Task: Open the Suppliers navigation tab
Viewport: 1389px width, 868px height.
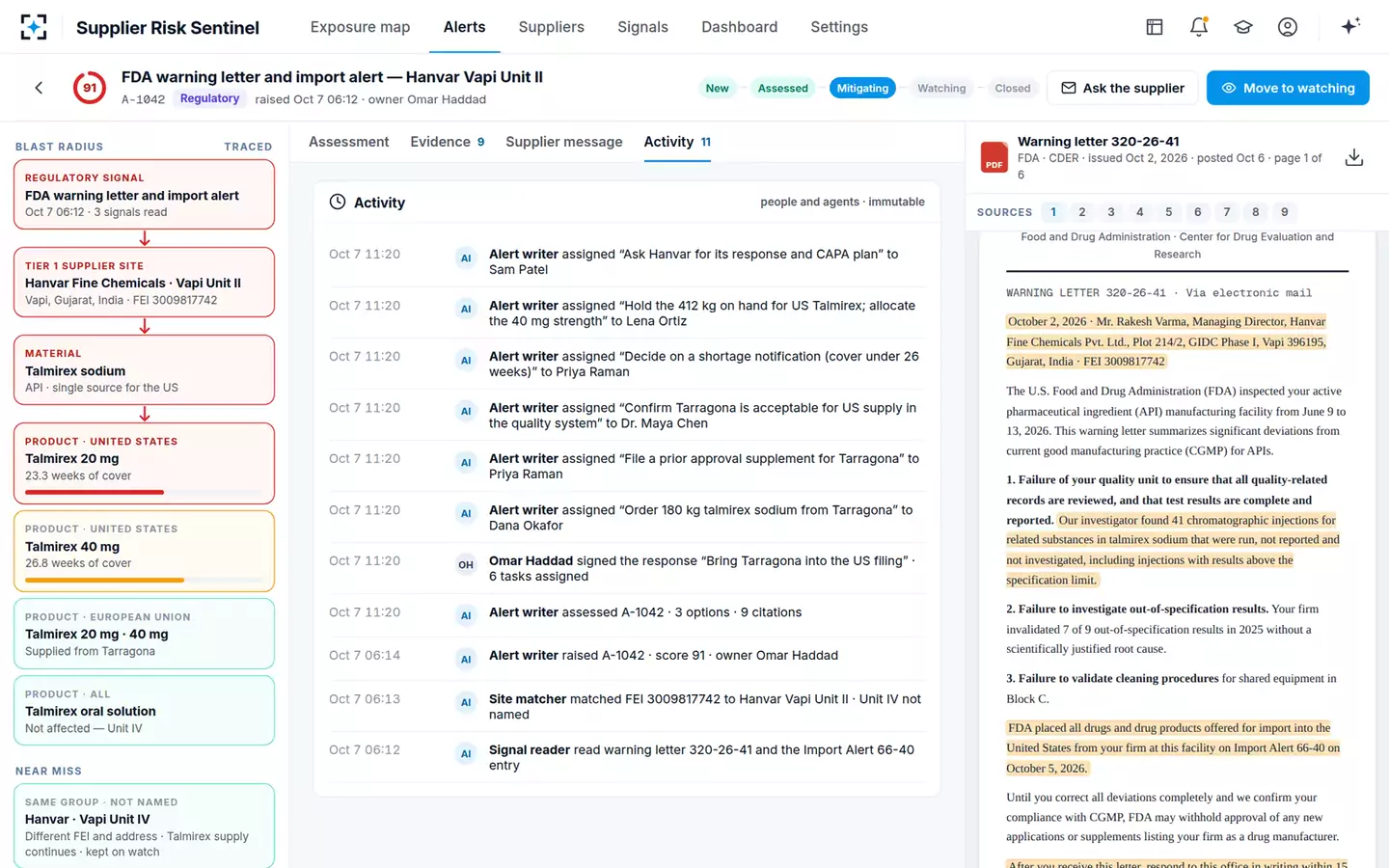Action: 552,27
